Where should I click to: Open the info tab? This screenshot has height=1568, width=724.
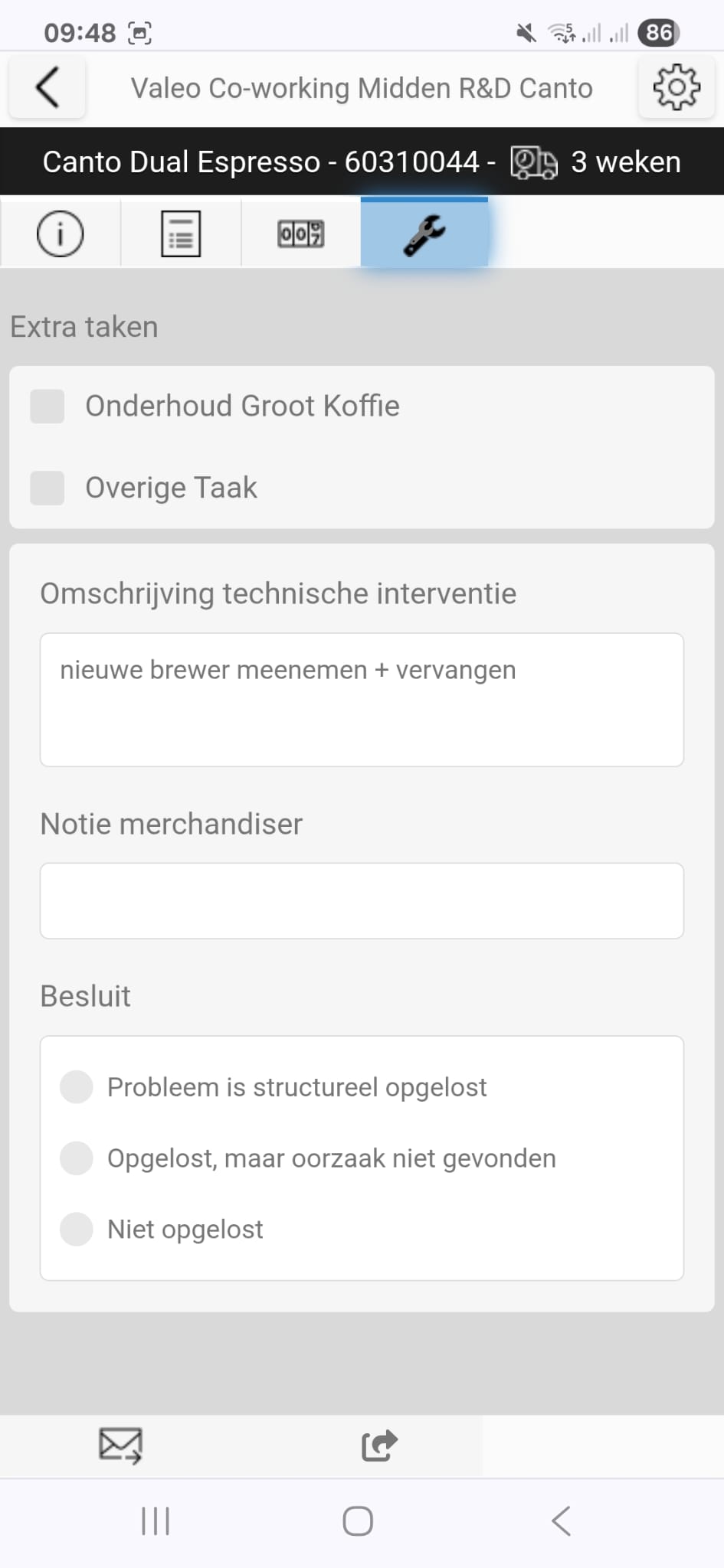(60, 234)
